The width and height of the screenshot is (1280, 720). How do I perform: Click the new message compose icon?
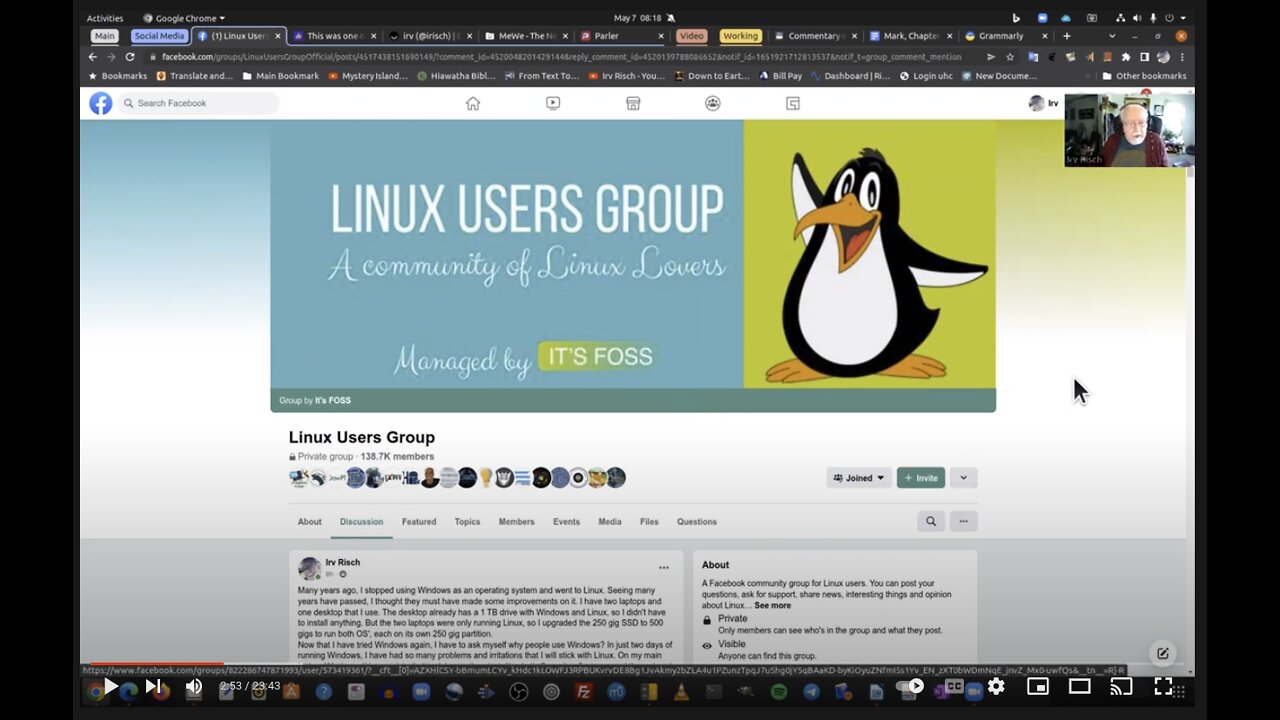pyautogui.click(x=1162, y=653)
